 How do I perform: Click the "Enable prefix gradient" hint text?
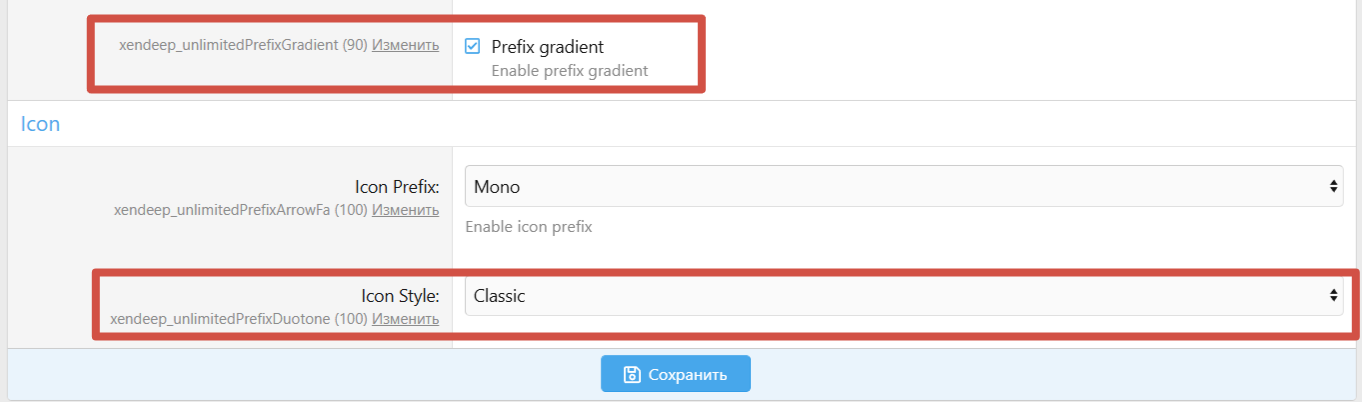pos(570,71)
